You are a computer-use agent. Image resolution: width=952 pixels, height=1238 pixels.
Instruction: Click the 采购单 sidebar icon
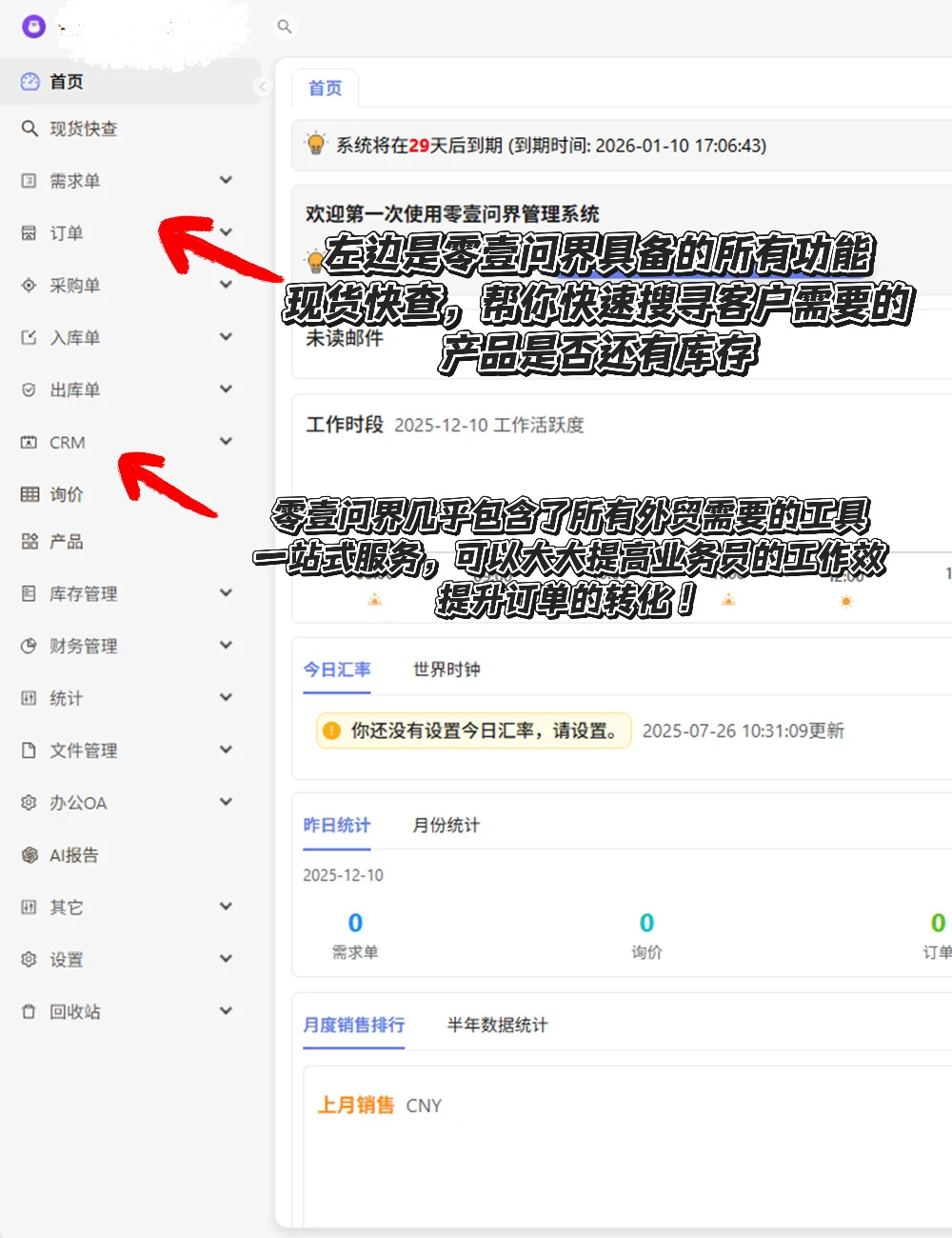pyautogui.click(x=30, y=286)
